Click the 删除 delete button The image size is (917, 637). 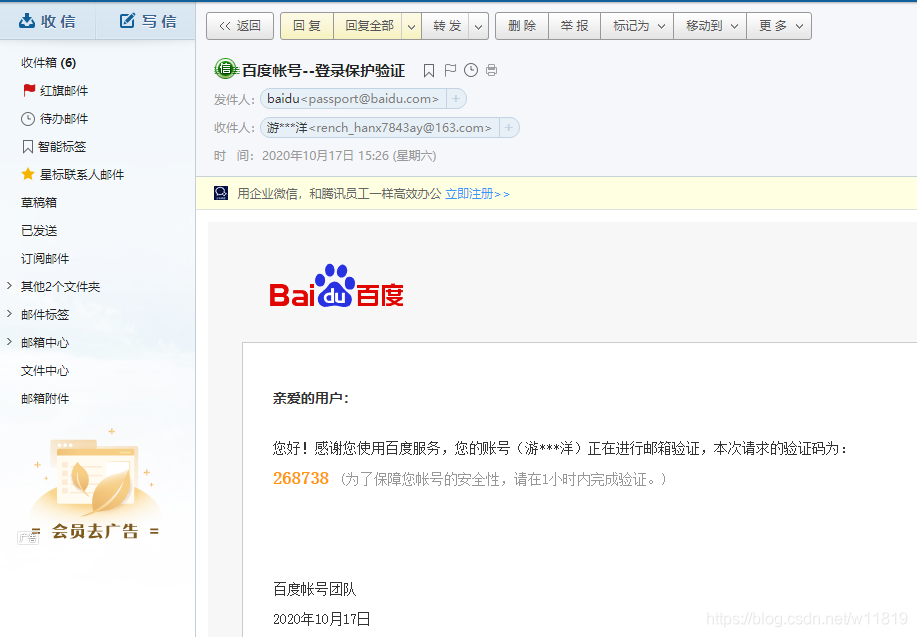click(522, 26)
